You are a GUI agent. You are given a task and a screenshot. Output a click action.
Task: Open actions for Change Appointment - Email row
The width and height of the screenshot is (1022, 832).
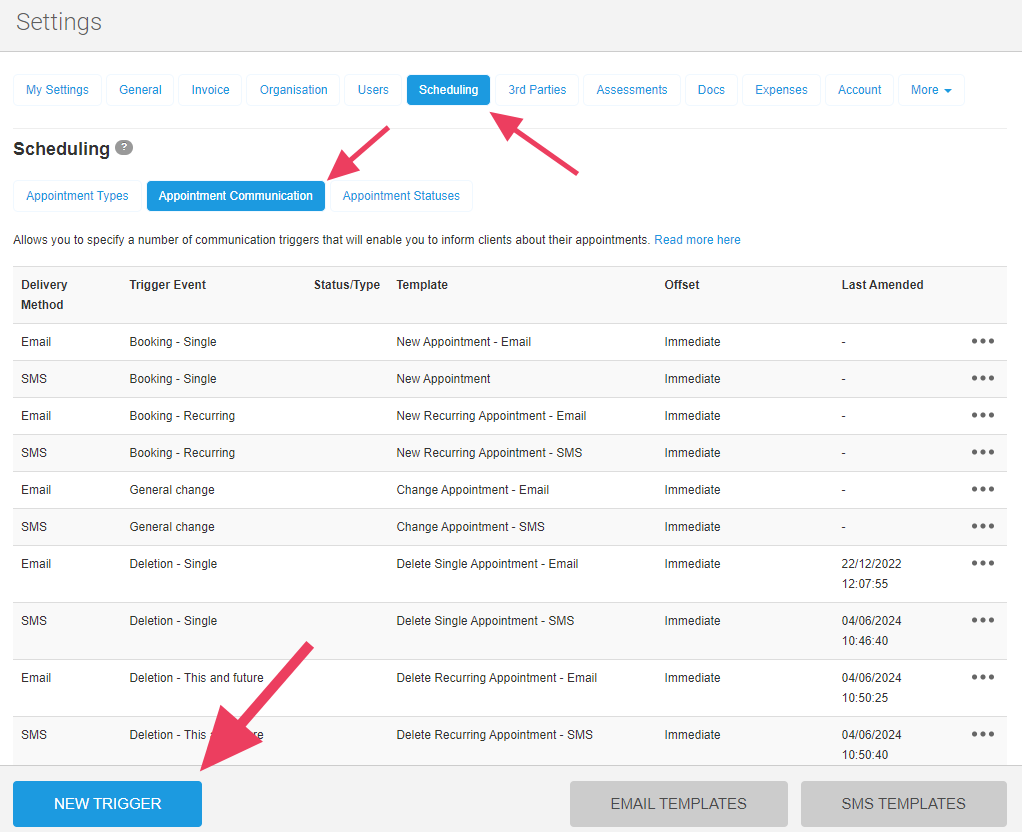[982, 489]
